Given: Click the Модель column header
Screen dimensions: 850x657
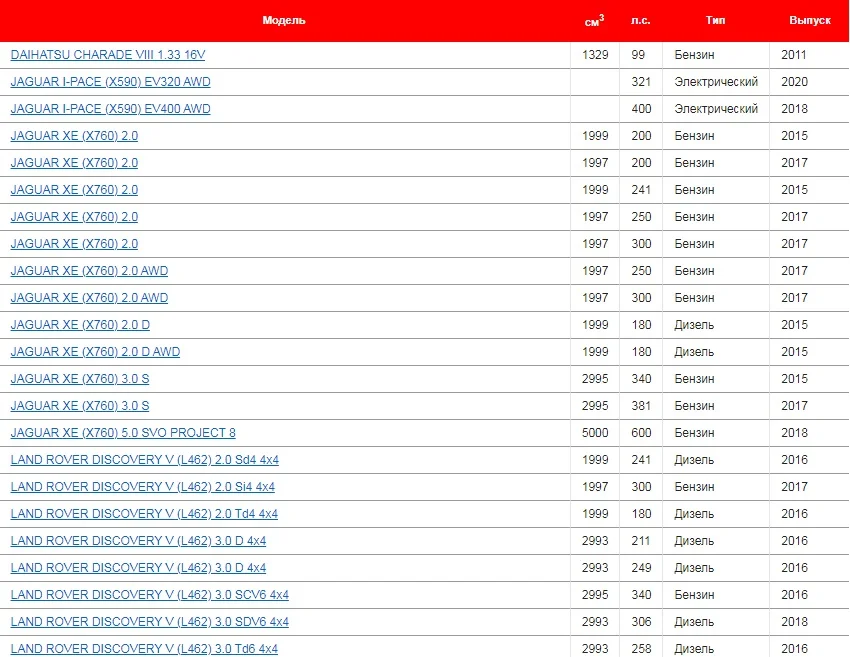Looking at the screenshot, I should tap(284, 21).
